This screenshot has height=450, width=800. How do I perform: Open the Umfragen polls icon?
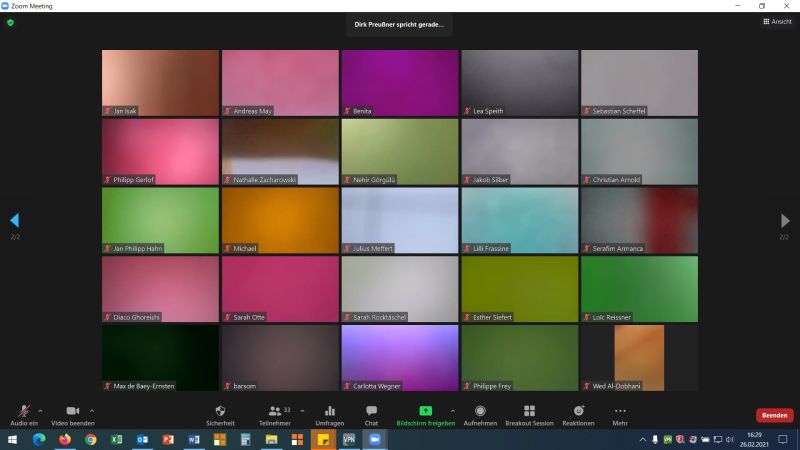click(329, 414)
